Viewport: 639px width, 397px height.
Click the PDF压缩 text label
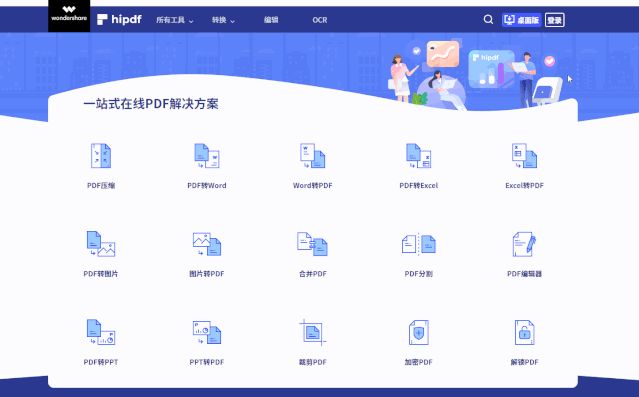[101, 185]
